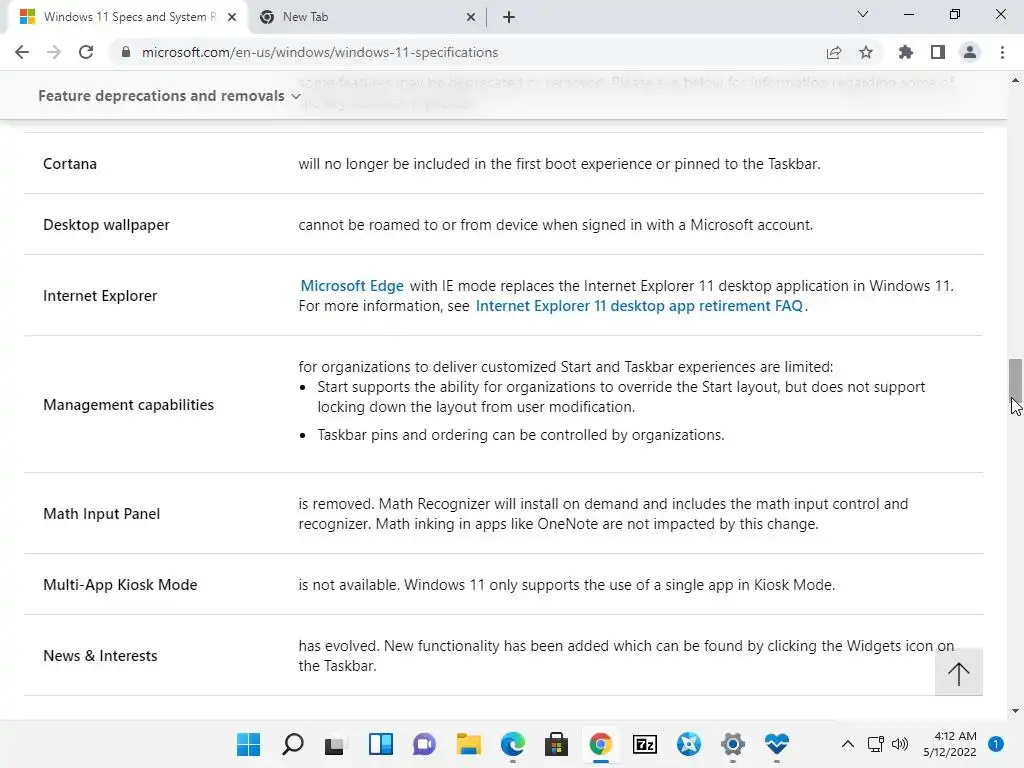Open a new browser tab
This screenshot has height=768, width=1024.
[x=509, y=17]
